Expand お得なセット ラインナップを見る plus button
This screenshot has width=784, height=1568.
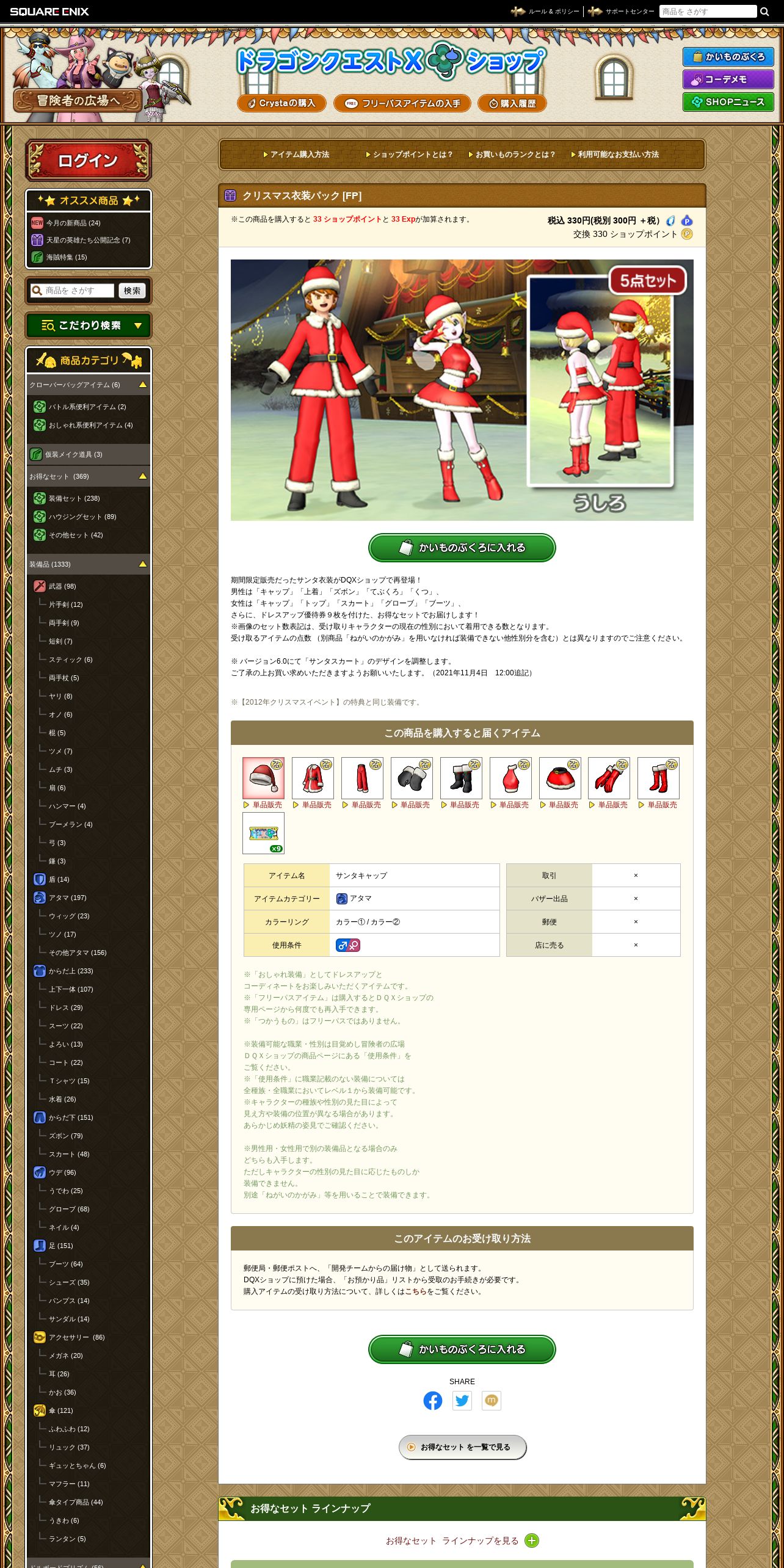point(532,1541)
